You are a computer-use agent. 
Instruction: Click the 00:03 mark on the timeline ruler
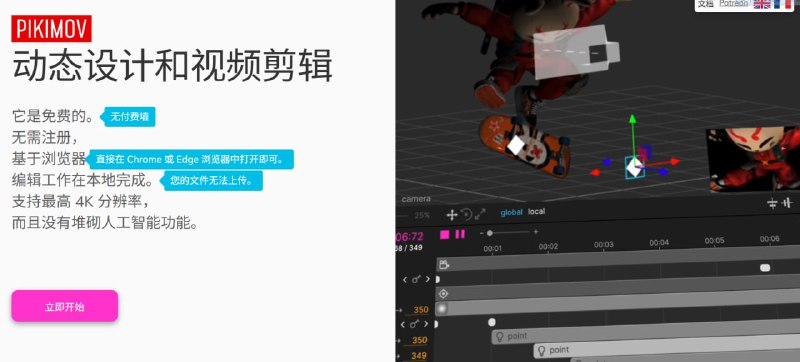tap(604, 244)
